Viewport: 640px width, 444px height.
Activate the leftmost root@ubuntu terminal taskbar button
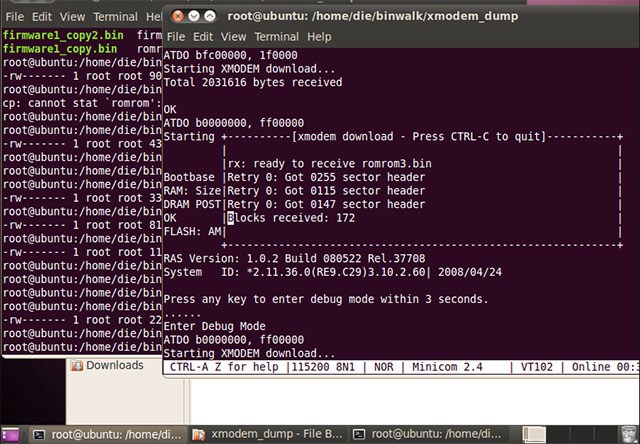(x=109, y=435)
